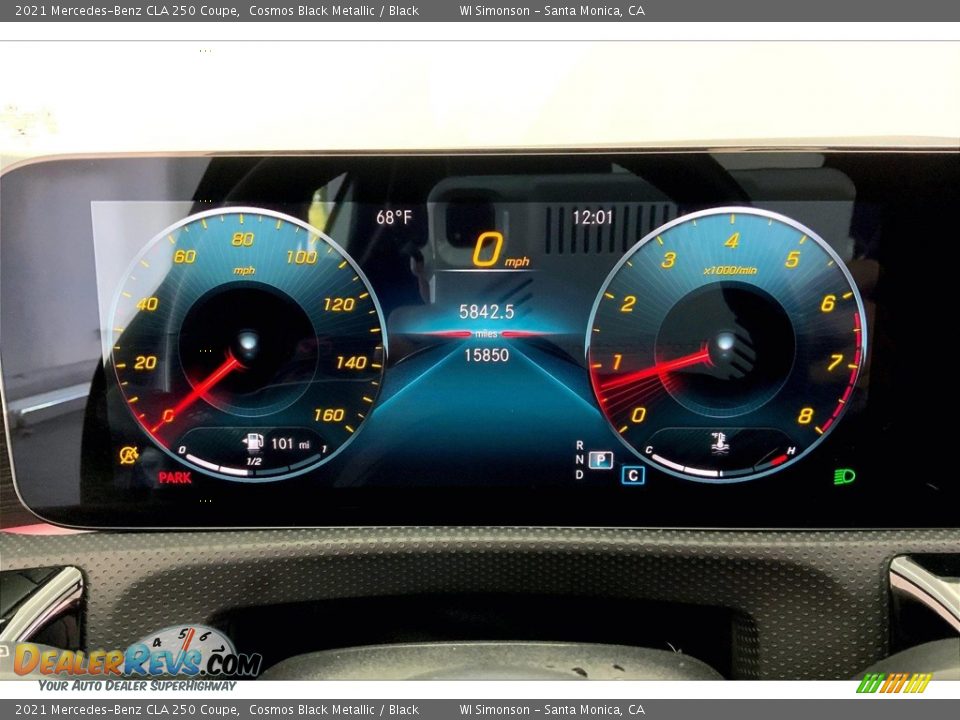
Task: Click the DealerRevs.com logo
Action: point(137,660)
